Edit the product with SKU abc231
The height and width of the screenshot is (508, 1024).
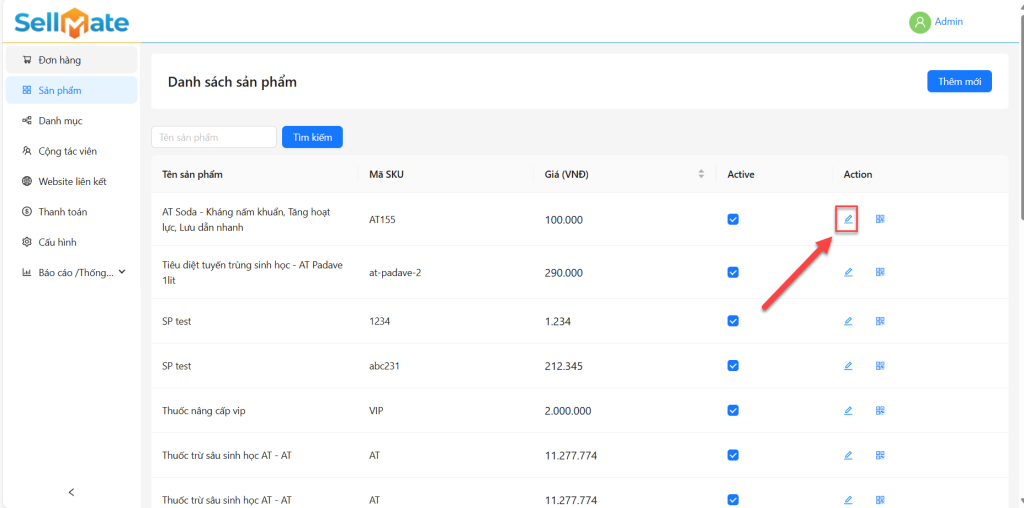click(x=848, y=366)
